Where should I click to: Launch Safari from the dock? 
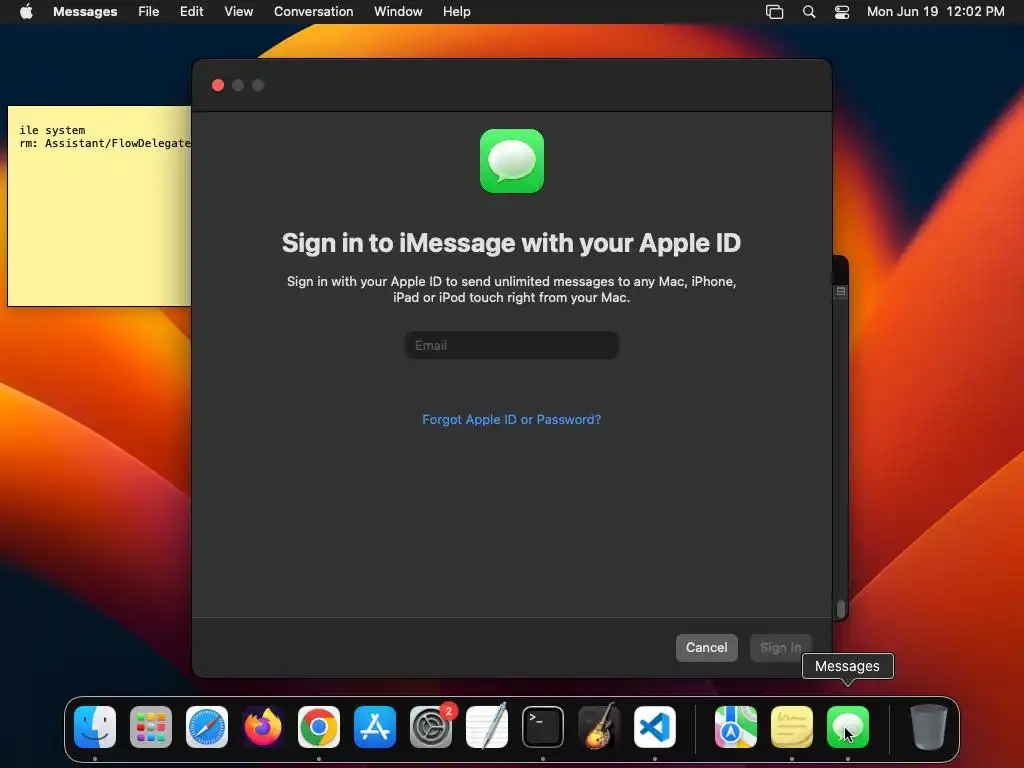(207, 727)
